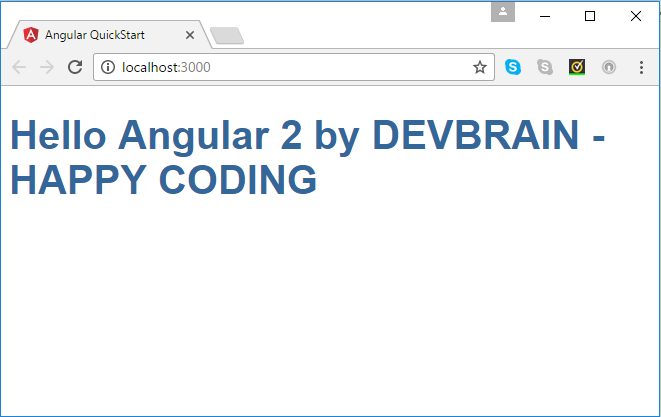Reload the localhost page
Viewport: 661px width, 417px height.
point(75,67)
